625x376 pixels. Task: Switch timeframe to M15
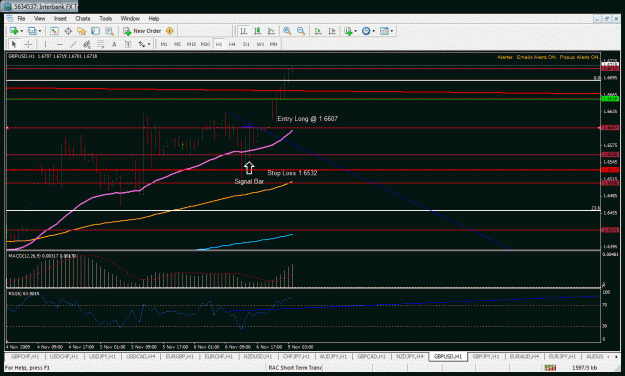tap(191, 44)
